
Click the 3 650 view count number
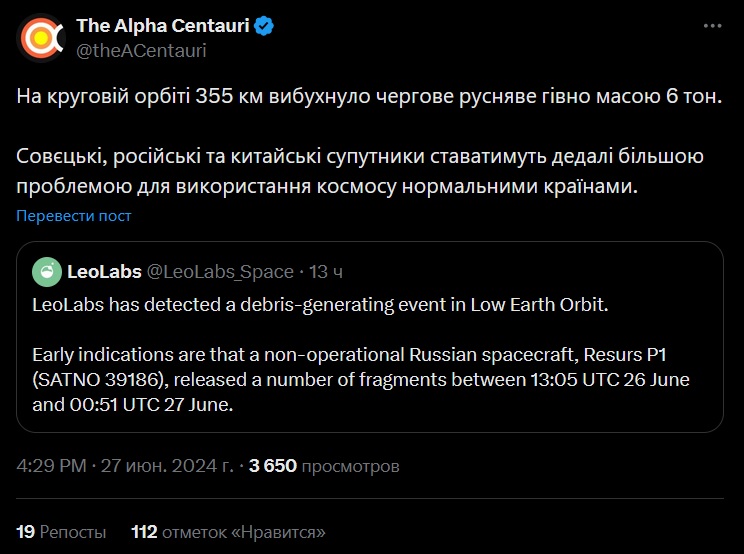tap(273, 466)
